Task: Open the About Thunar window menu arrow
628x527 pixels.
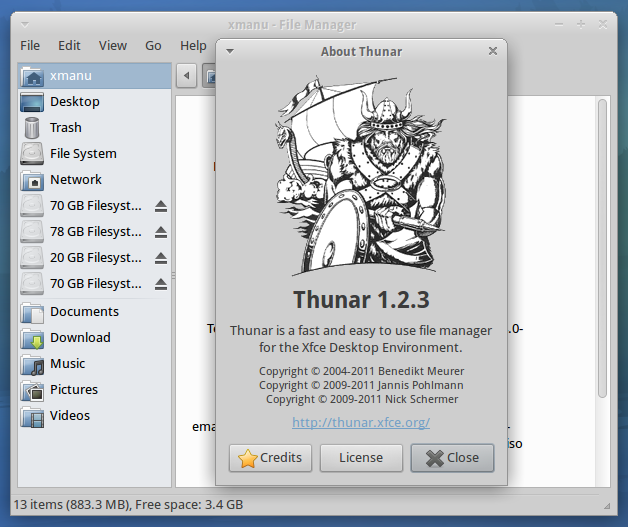Action: tap(230, 51)
